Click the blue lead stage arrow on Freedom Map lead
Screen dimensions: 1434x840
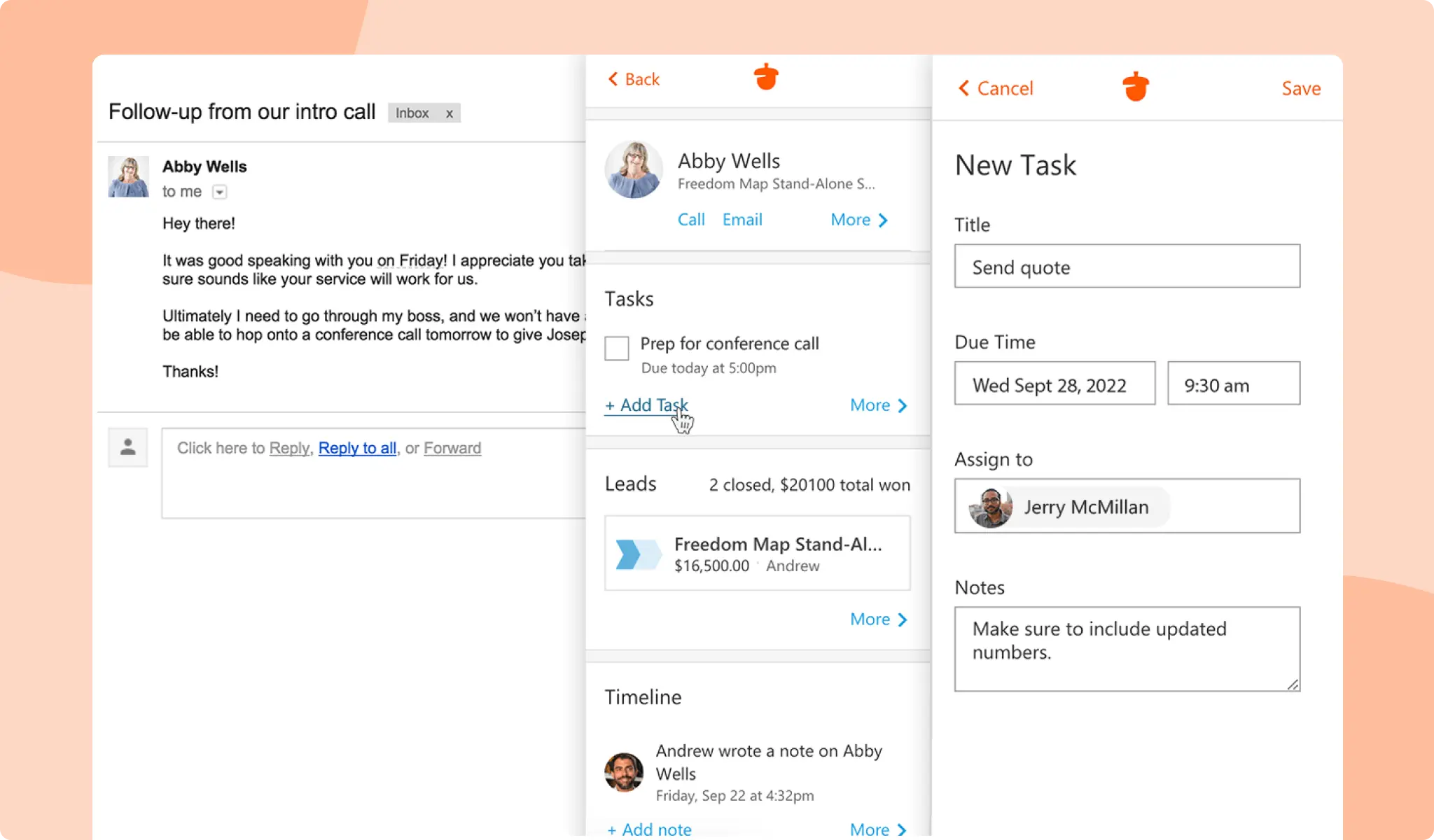[638, 553]
